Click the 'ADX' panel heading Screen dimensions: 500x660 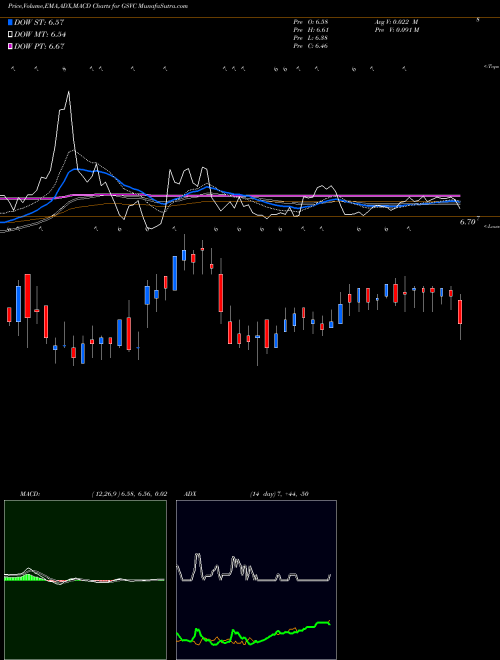pyautogui.click(x=190, y=494)
